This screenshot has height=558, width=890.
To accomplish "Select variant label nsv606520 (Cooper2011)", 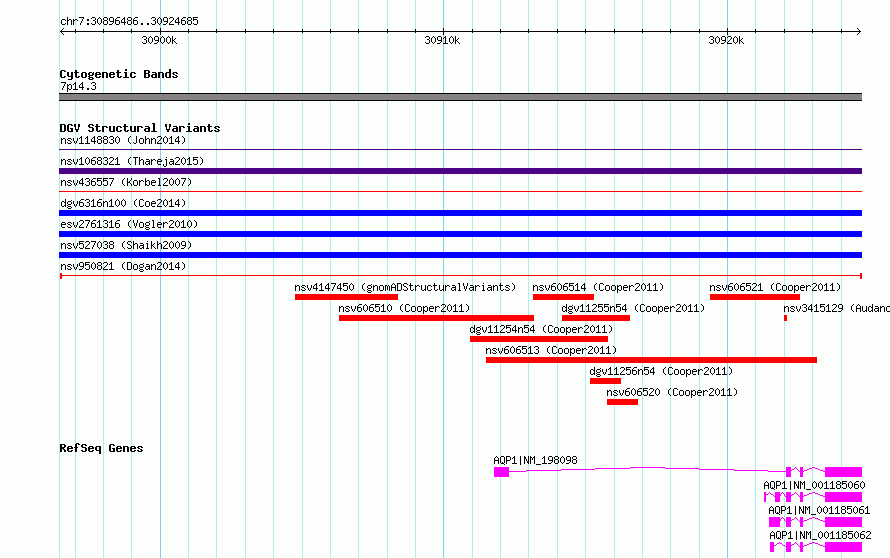I will pos(672,392).
